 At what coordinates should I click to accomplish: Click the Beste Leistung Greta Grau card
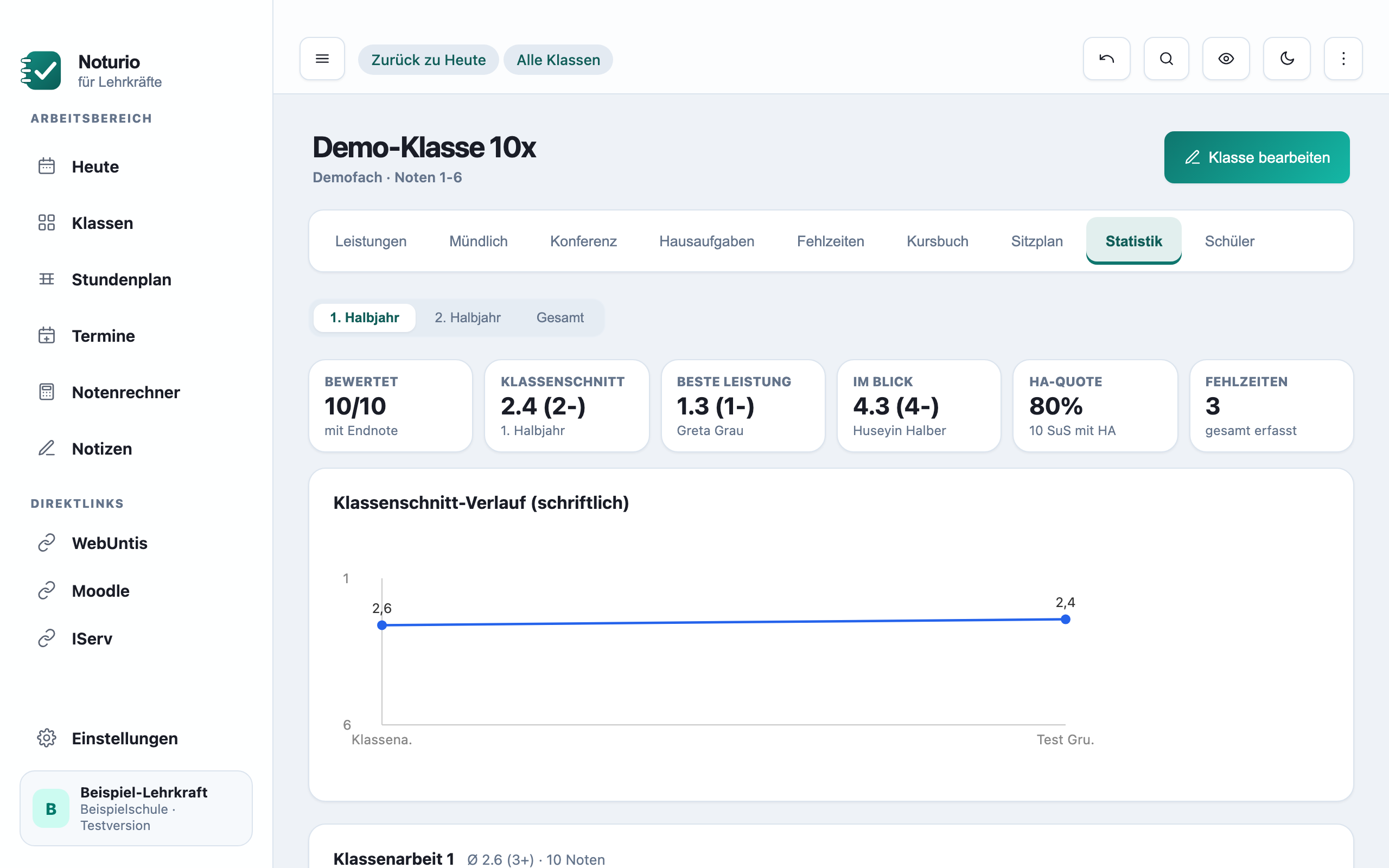click(x=743, y=406)
